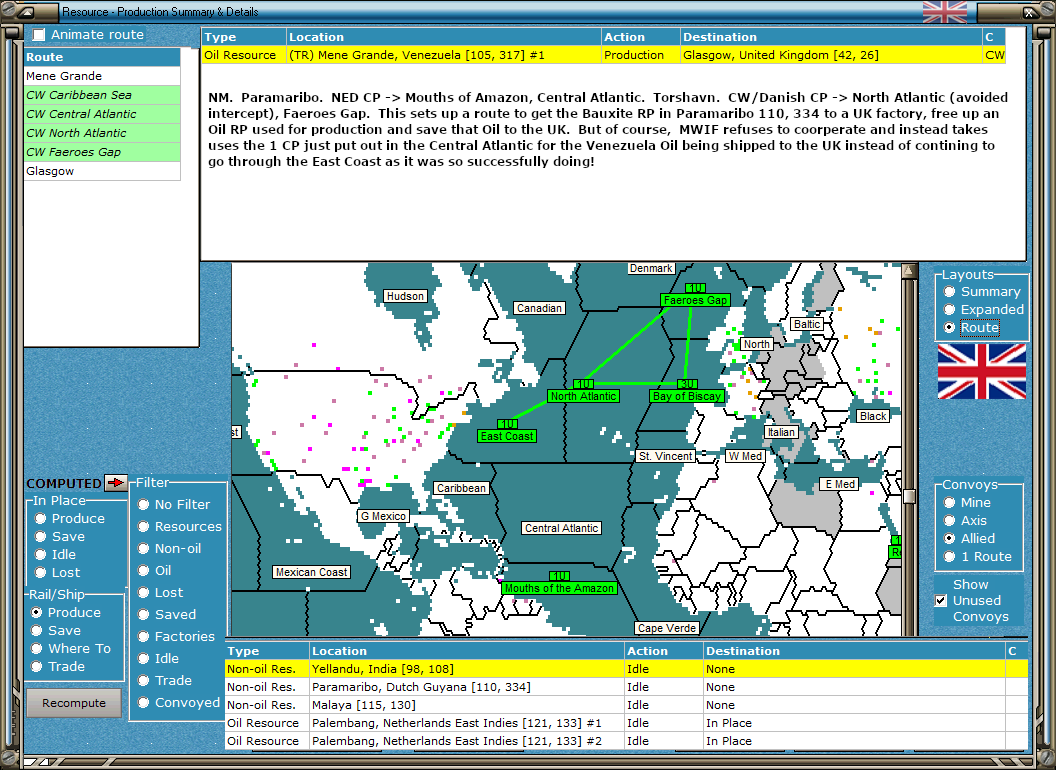Image resolution: width=1056 pixels, height=770 pixels.
Task: Click the red arrow next to COMPUTED
Action: coord(116,482)
